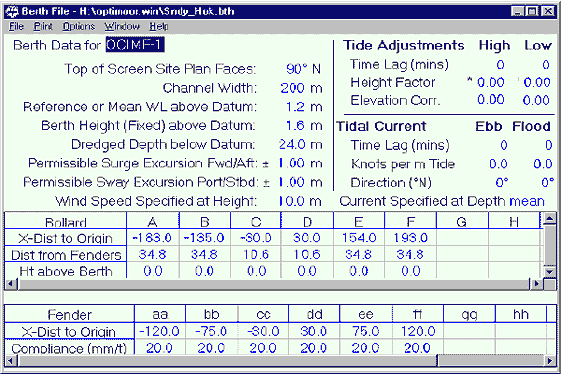Click Knots per m Tide Flood value
The image size is (561, 374).
point(543,164)
